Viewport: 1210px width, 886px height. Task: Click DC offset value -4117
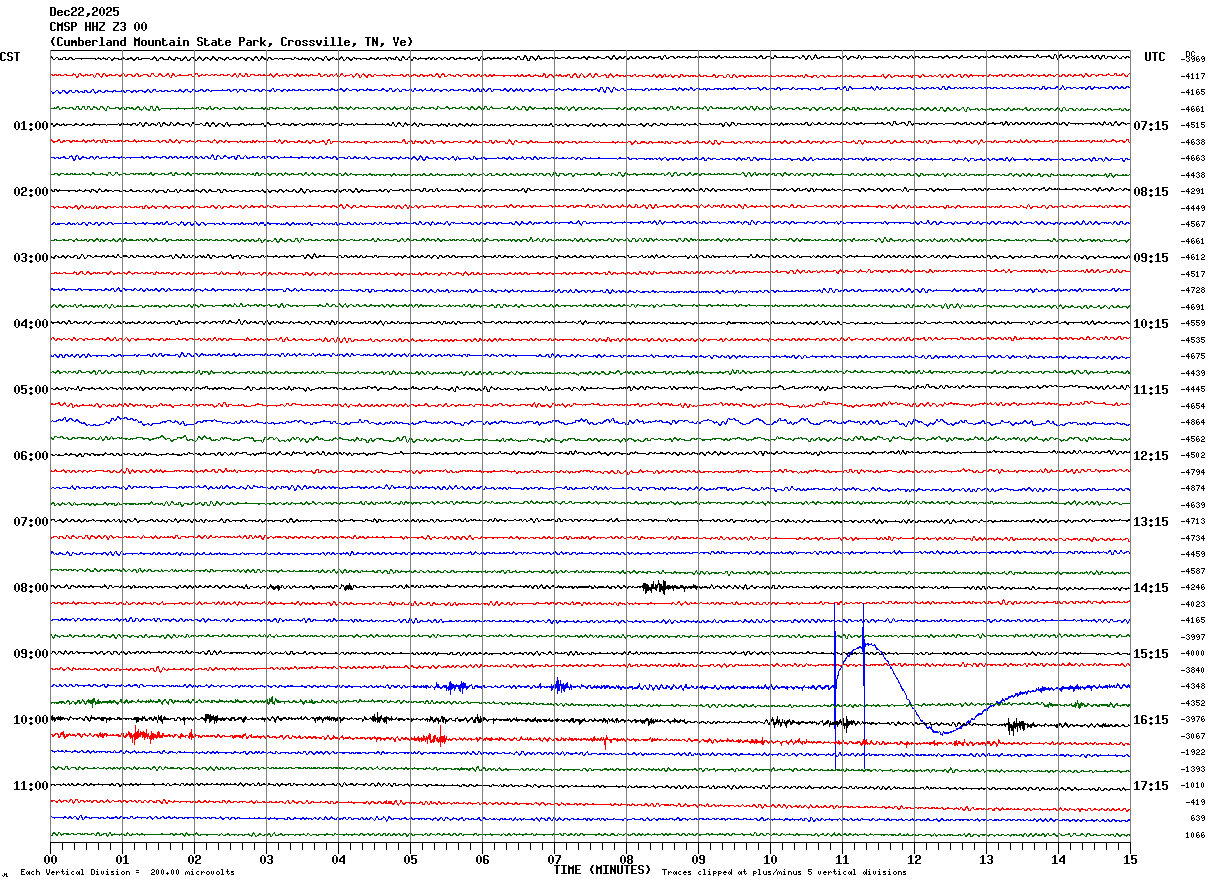[1194, 76]
